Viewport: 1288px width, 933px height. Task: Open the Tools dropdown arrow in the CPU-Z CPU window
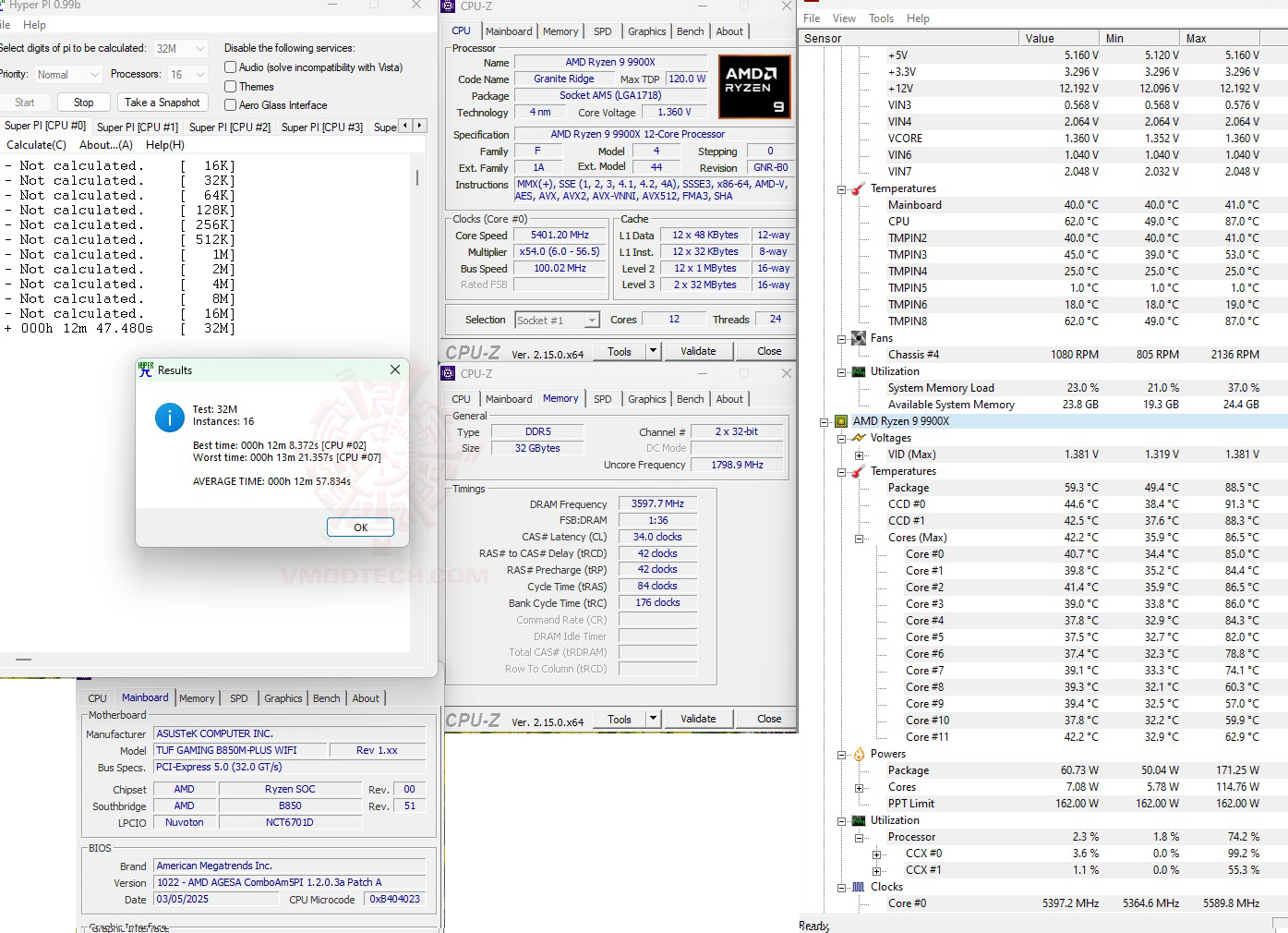coord(653,351)
